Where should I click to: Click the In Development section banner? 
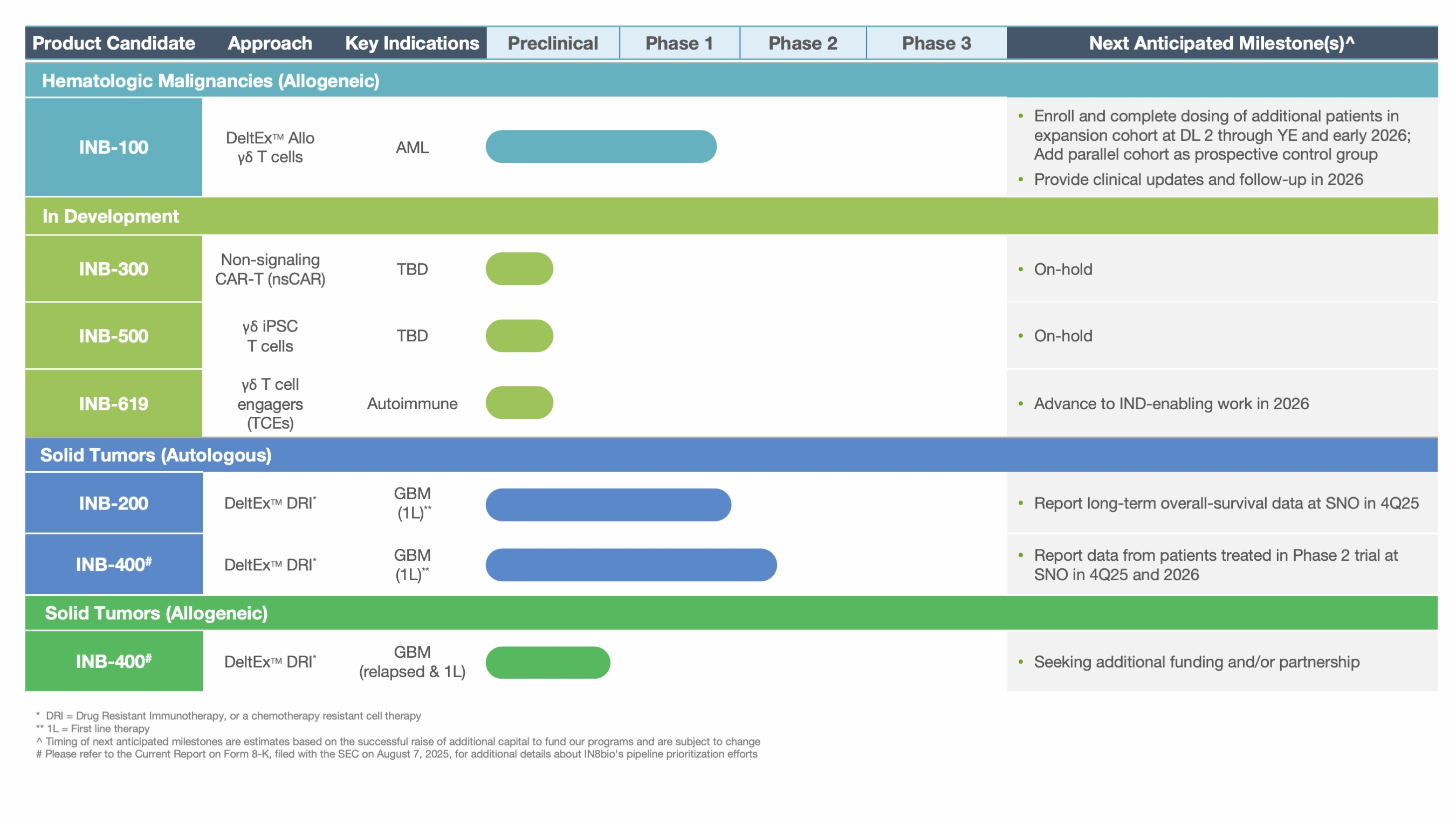point(111,216)
